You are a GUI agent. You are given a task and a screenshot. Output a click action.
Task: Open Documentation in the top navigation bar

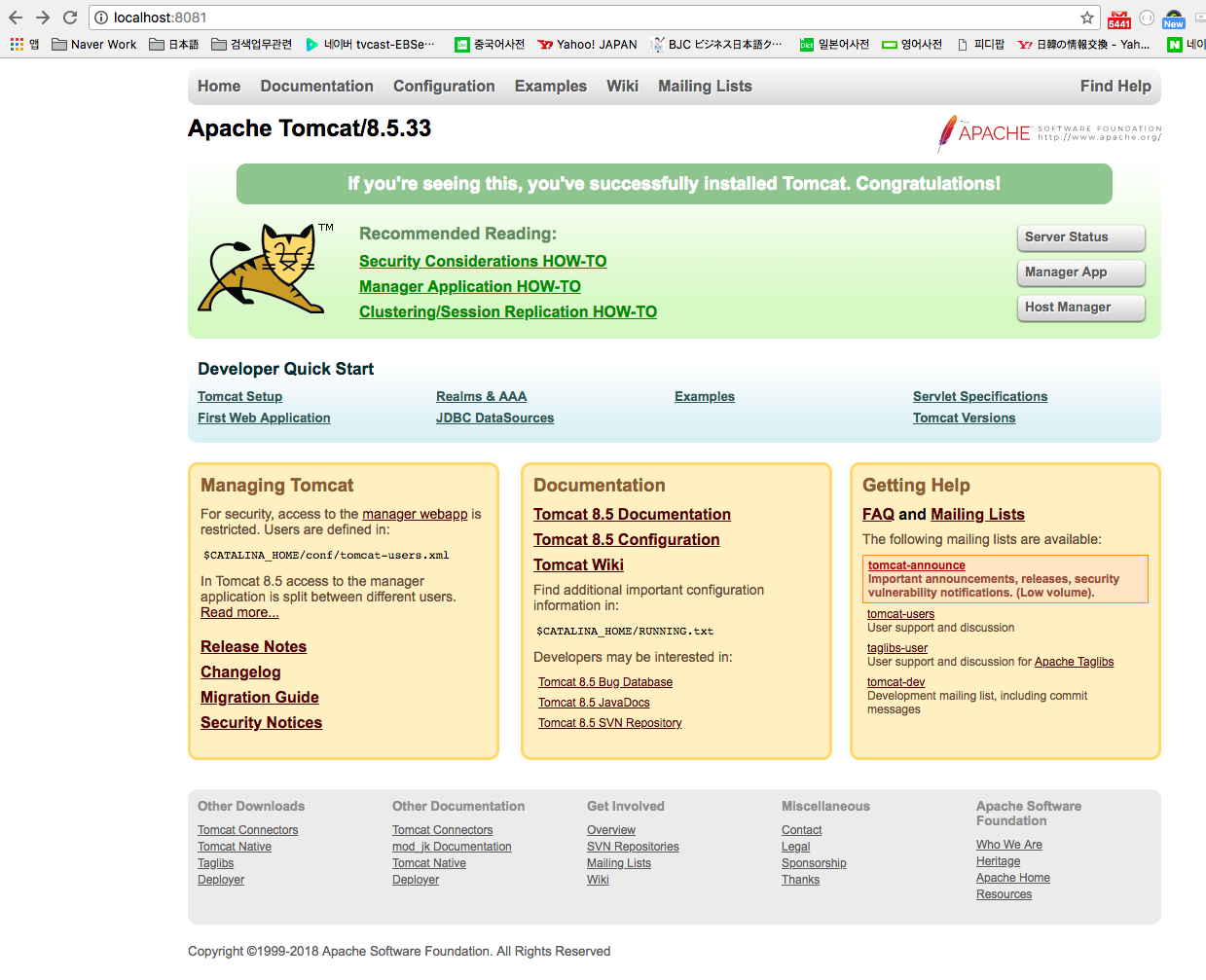pyautogui.click(x=316, y=86)
